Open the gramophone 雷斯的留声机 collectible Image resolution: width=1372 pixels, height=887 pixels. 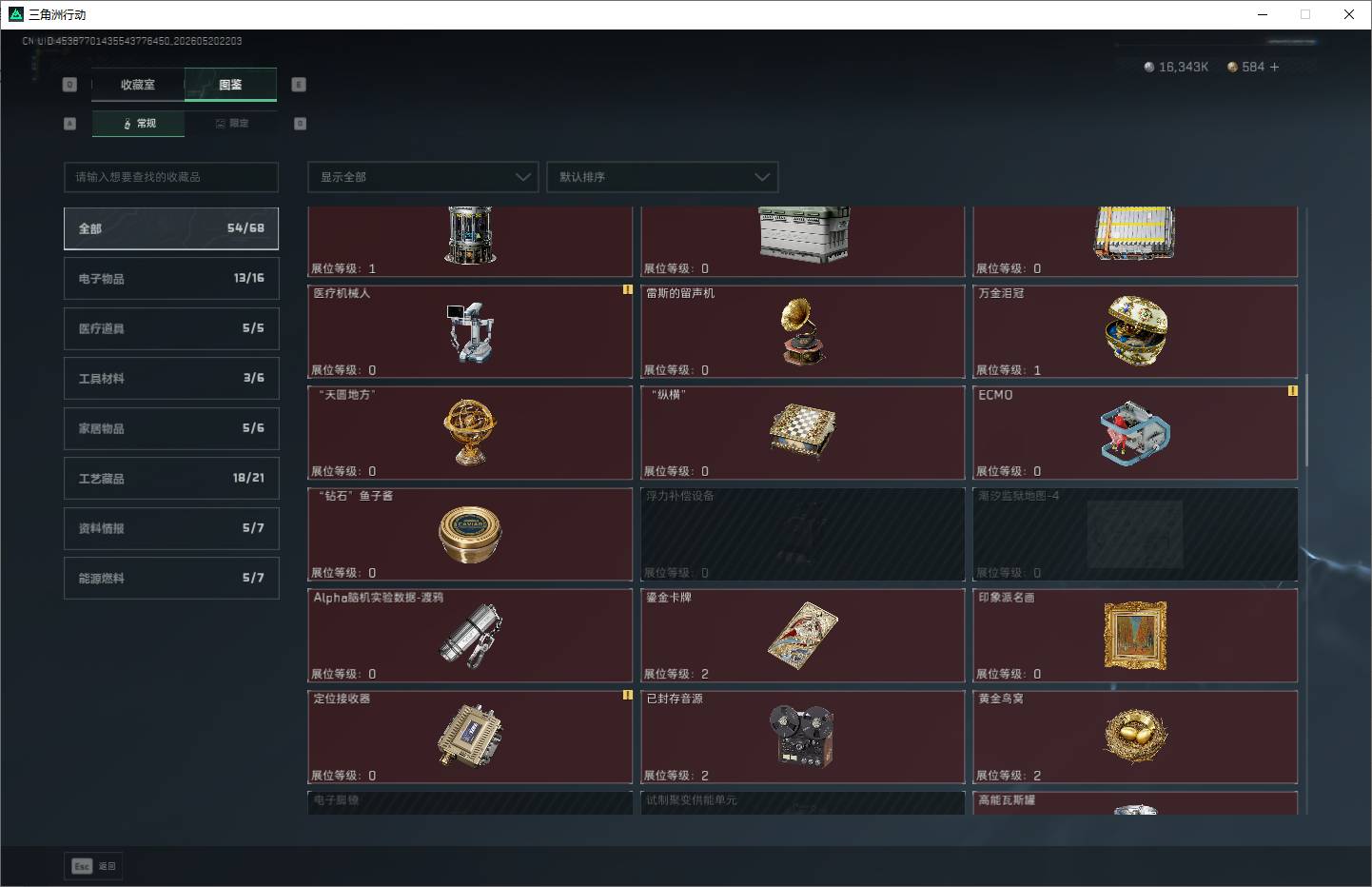coord(803,331)
